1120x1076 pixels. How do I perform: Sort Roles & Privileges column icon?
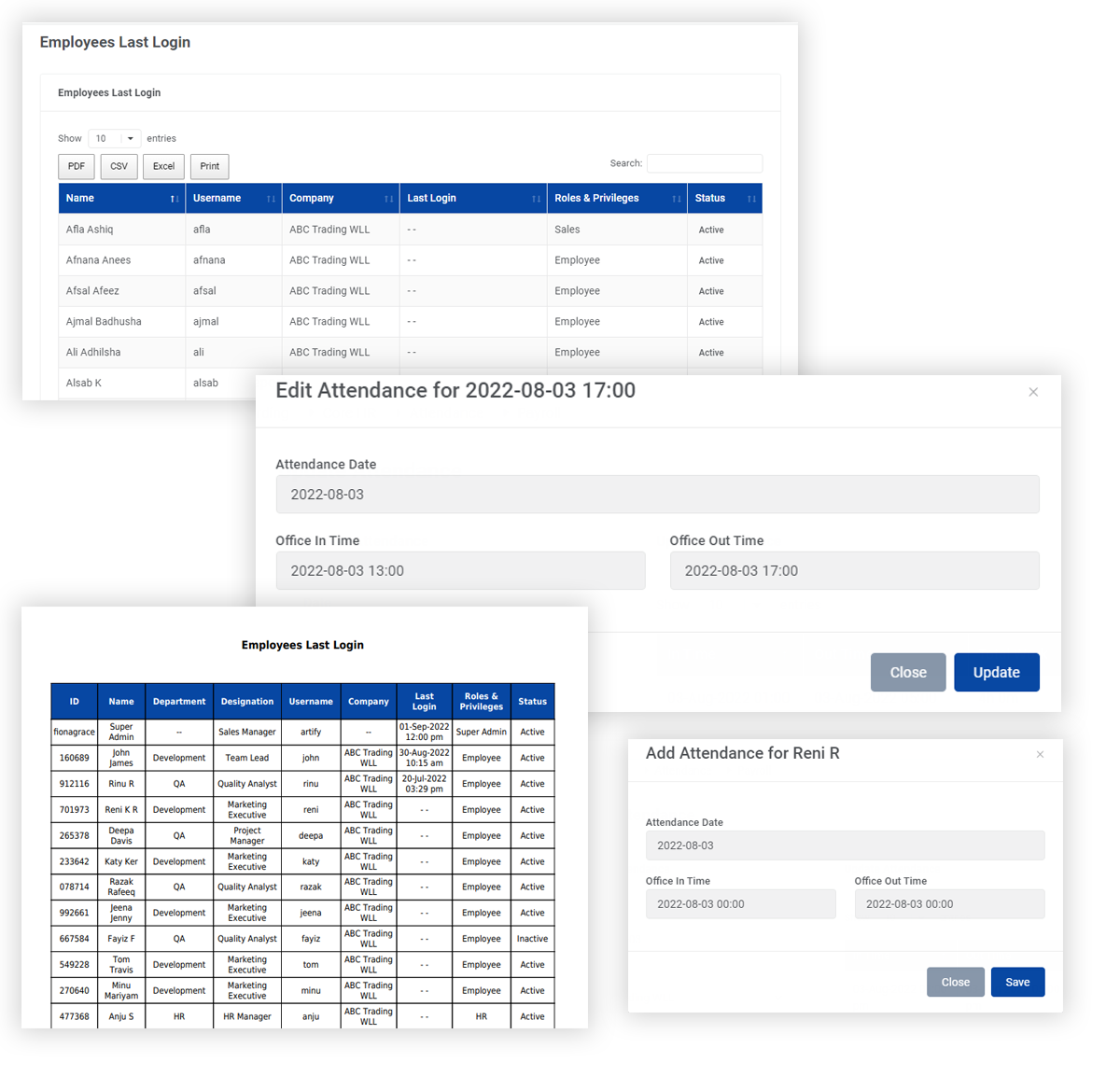coord(676,199)
